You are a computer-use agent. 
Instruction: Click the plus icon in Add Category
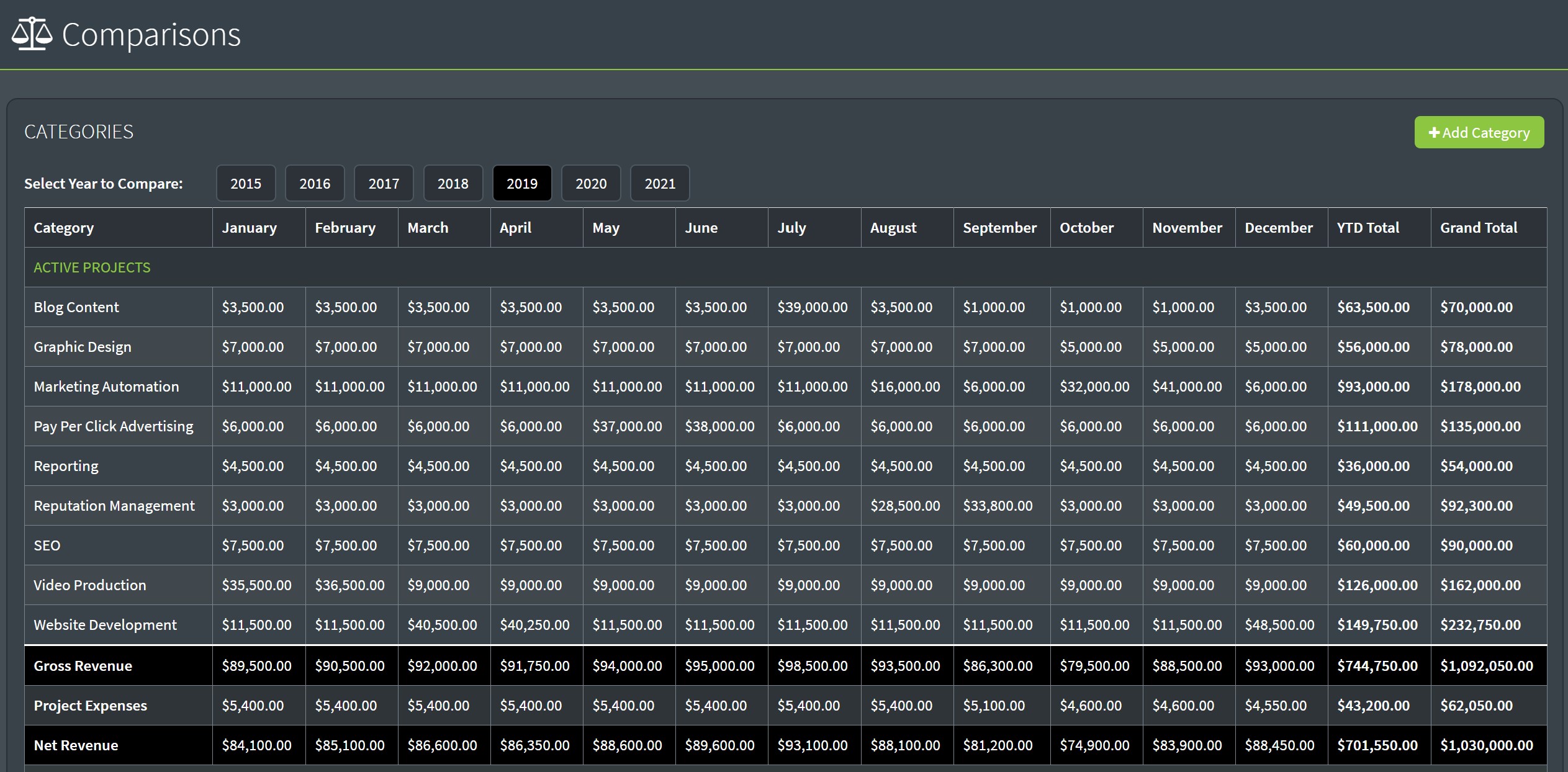(x=1433, y=133)
